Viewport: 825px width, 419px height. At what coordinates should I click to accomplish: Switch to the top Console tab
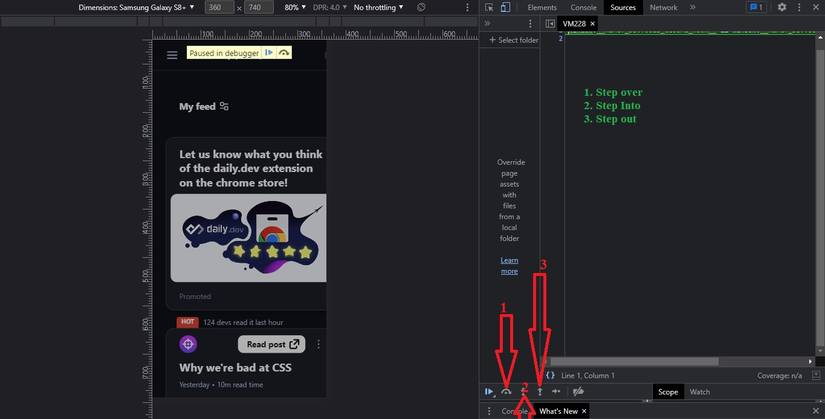[583, 7]
